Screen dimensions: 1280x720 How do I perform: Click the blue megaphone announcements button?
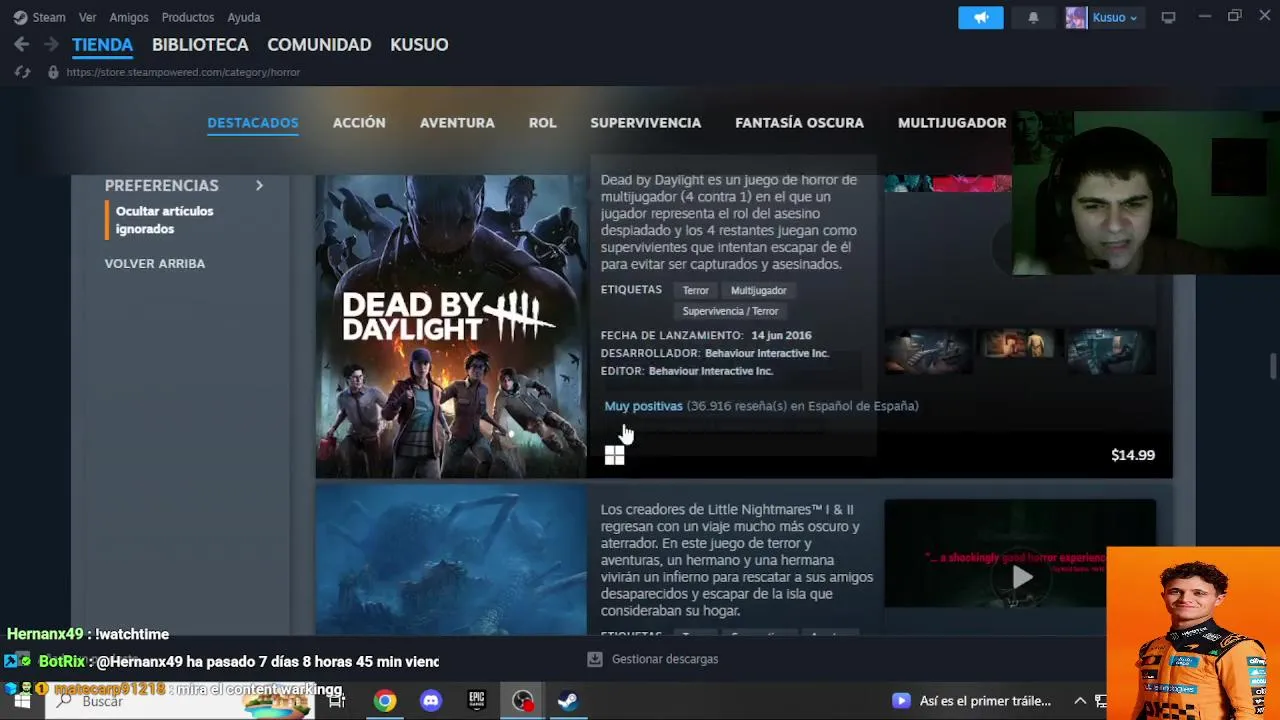(x=981, y=17)
